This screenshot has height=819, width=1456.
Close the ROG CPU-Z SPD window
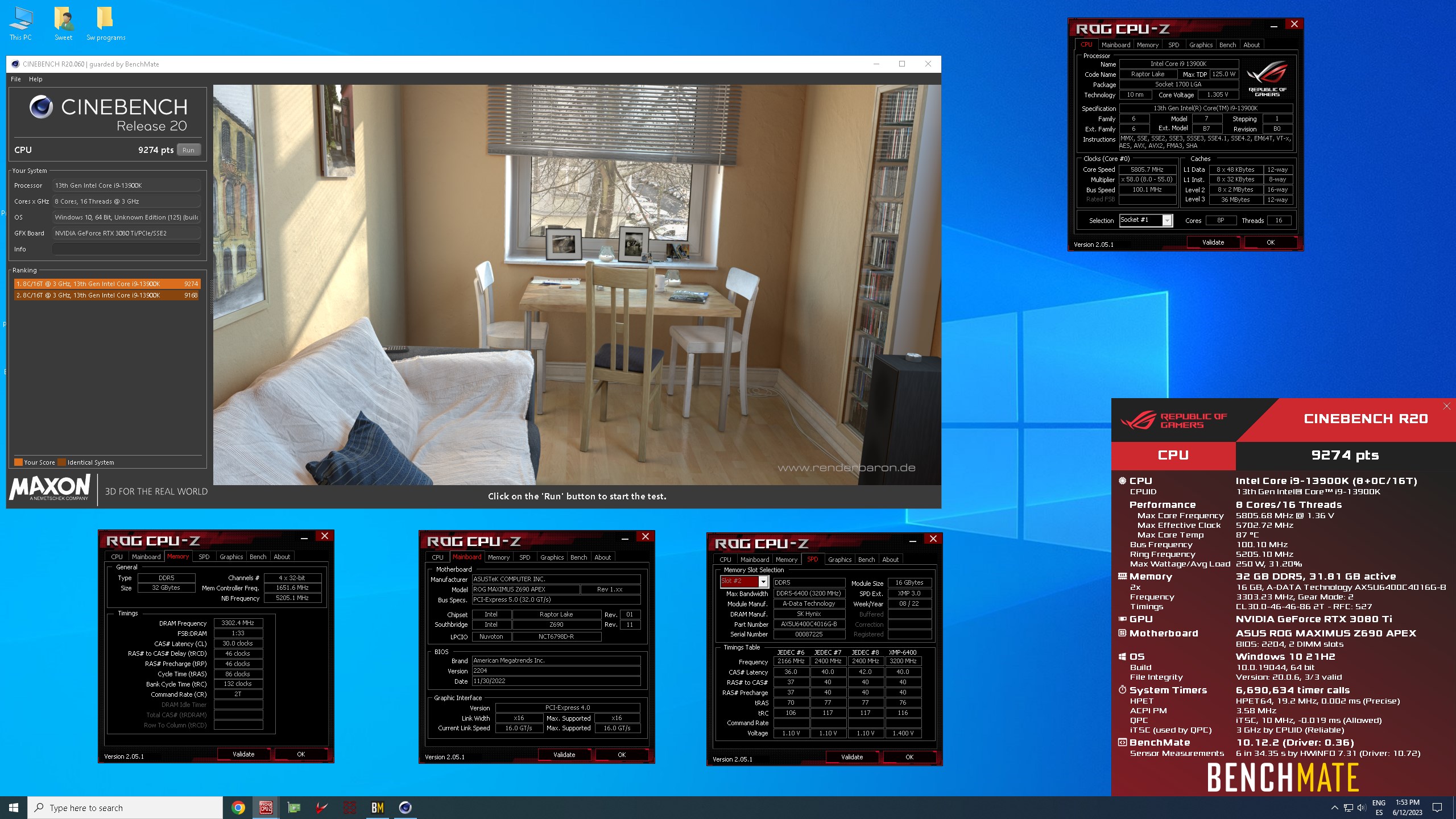point(933,539)
